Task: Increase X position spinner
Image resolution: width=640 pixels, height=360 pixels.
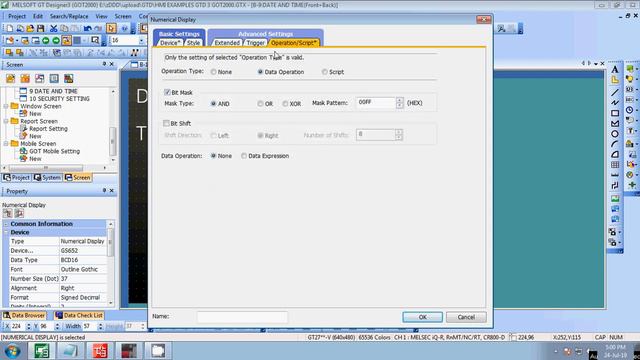Action: (x=28, y=324)
